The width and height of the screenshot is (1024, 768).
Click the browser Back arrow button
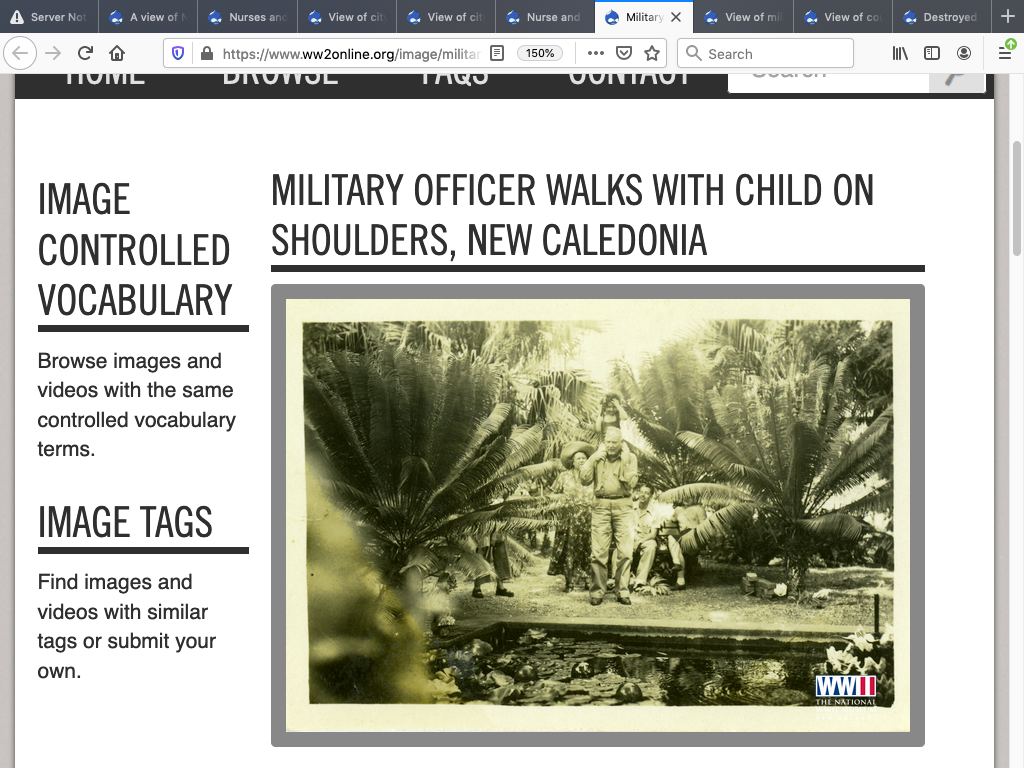[21, 53]
